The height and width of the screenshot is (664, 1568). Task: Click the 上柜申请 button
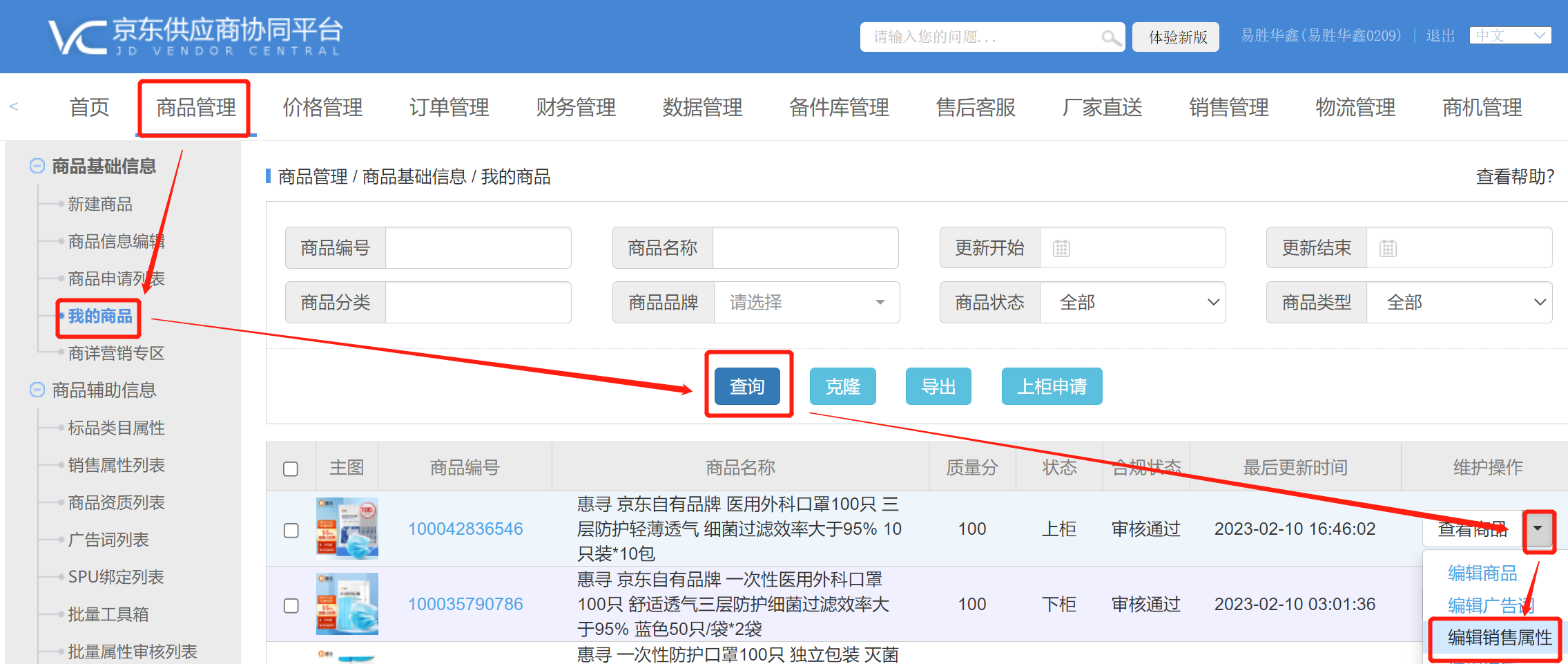click(x=1052, y=386)
